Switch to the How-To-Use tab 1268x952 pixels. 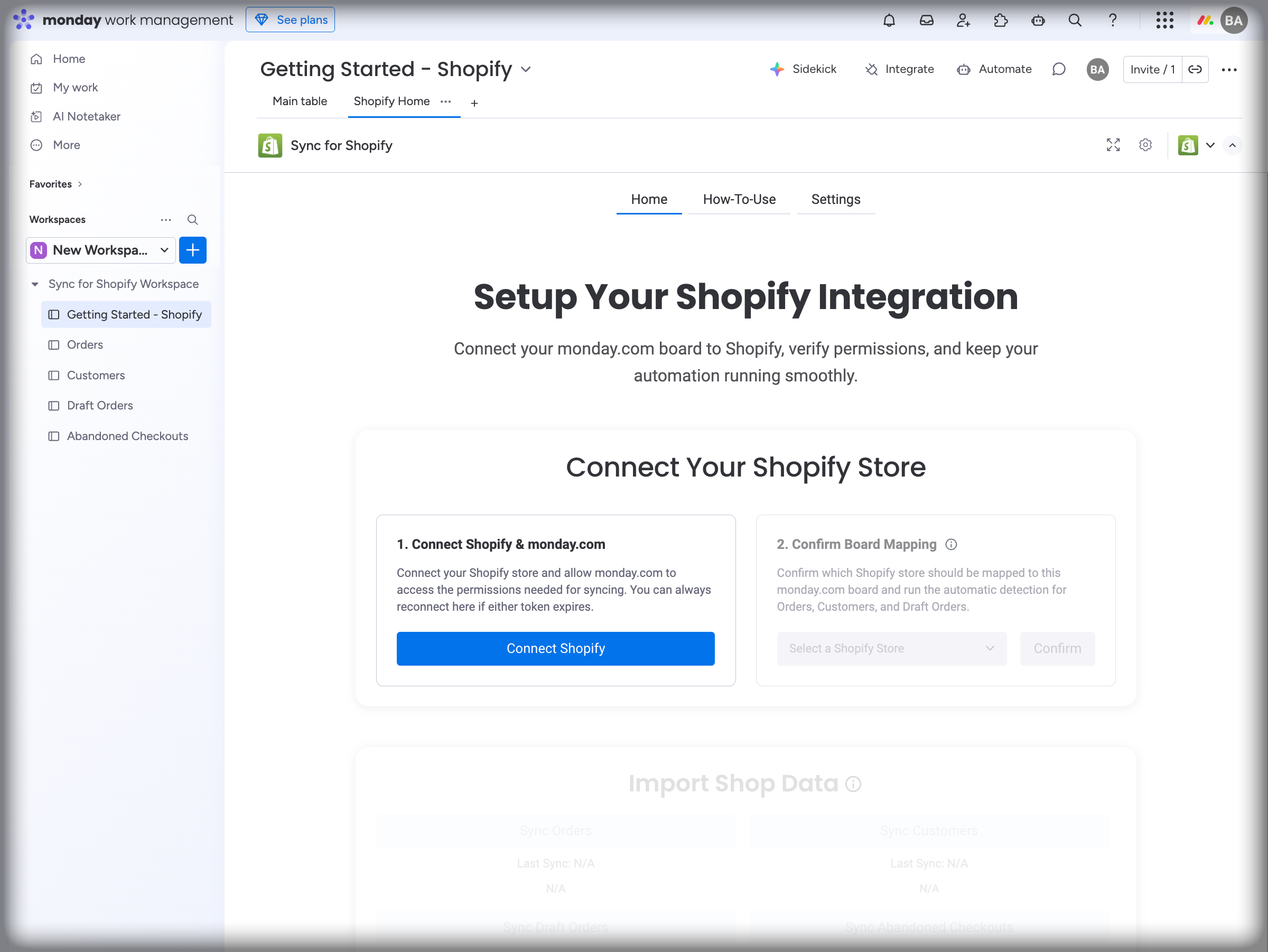point(739,200)
